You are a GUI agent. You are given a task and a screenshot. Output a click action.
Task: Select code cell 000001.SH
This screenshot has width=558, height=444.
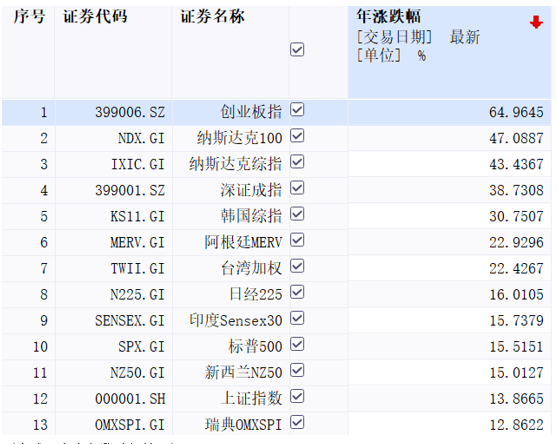[x=130, y=399]
